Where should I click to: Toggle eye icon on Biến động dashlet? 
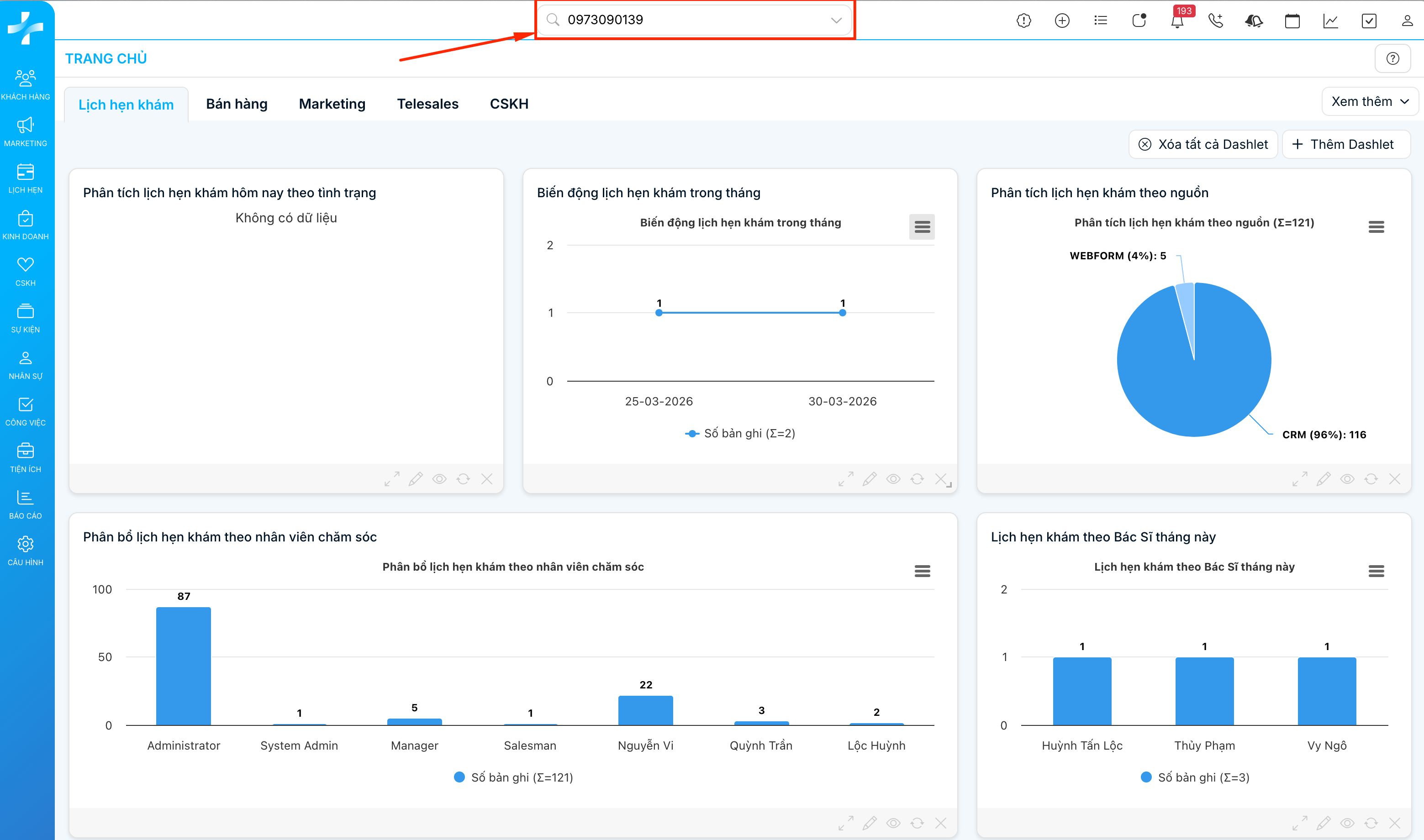tap(893, 479)
